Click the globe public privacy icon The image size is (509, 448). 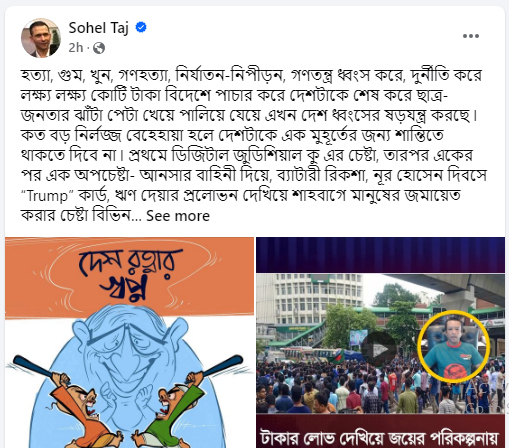(x=99, y=48)
